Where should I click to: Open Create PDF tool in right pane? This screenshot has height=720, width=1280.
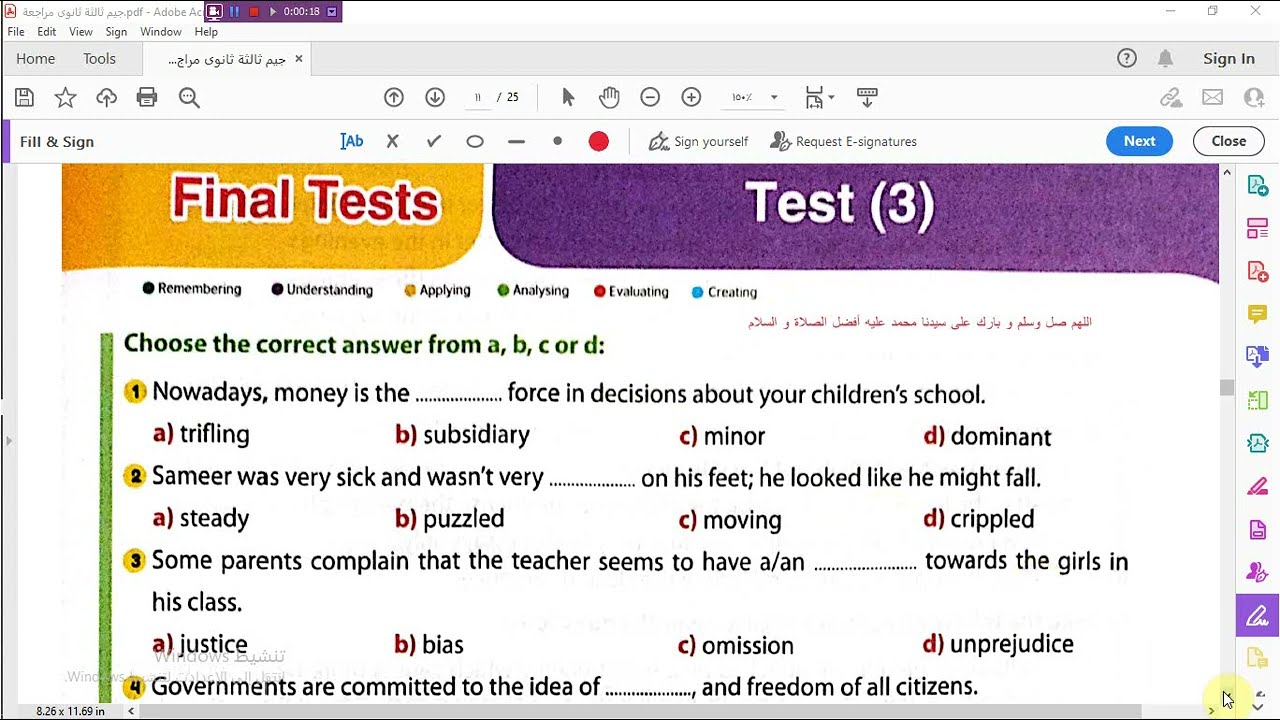coord(1258,186)
